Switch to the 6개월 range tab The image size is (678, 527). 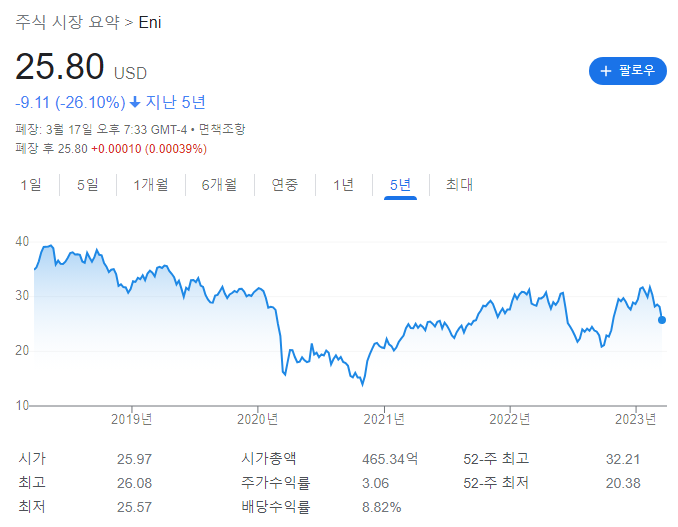tap(219, 185)
